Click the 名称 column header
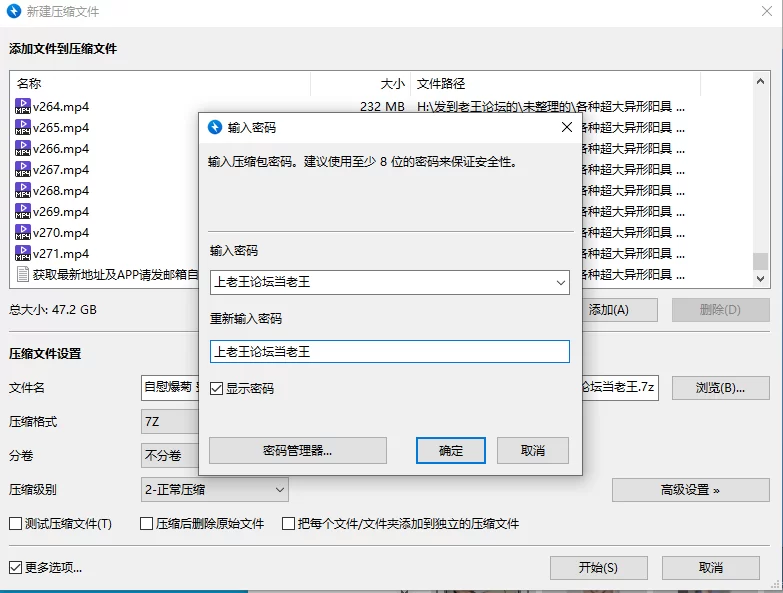 coord(160,83)
